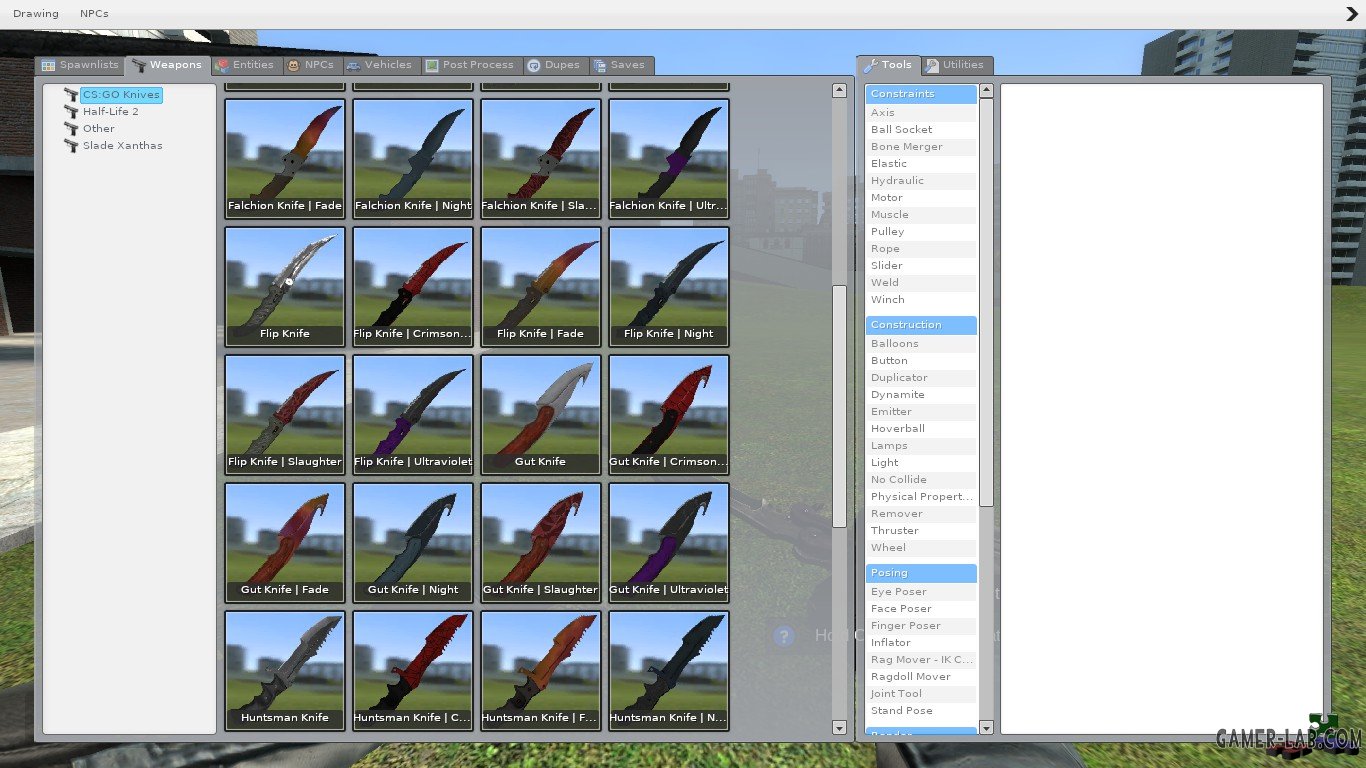Image resolution: width=1366 pixels, height=768 pixels.
Task: Pick the plain Gut Knife icon
Action: pyautogui.click(x=541, y=415)
